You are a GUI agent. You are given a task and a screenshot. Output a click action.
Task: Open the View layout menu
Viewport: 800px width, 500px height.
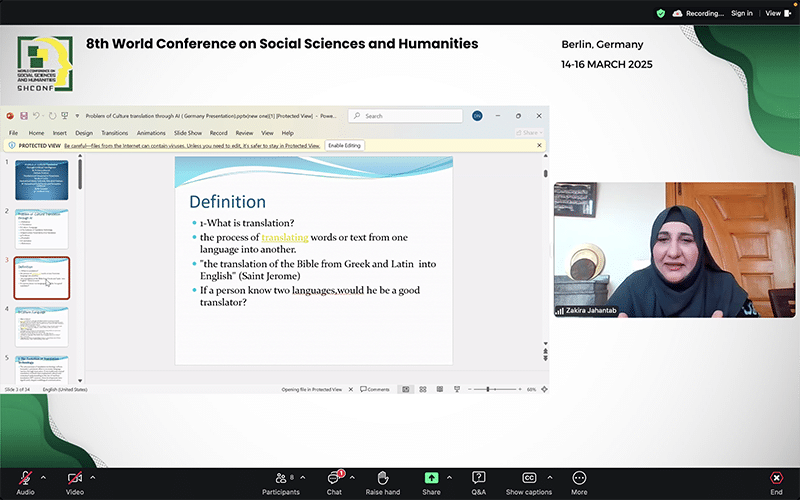pos(774,13)
